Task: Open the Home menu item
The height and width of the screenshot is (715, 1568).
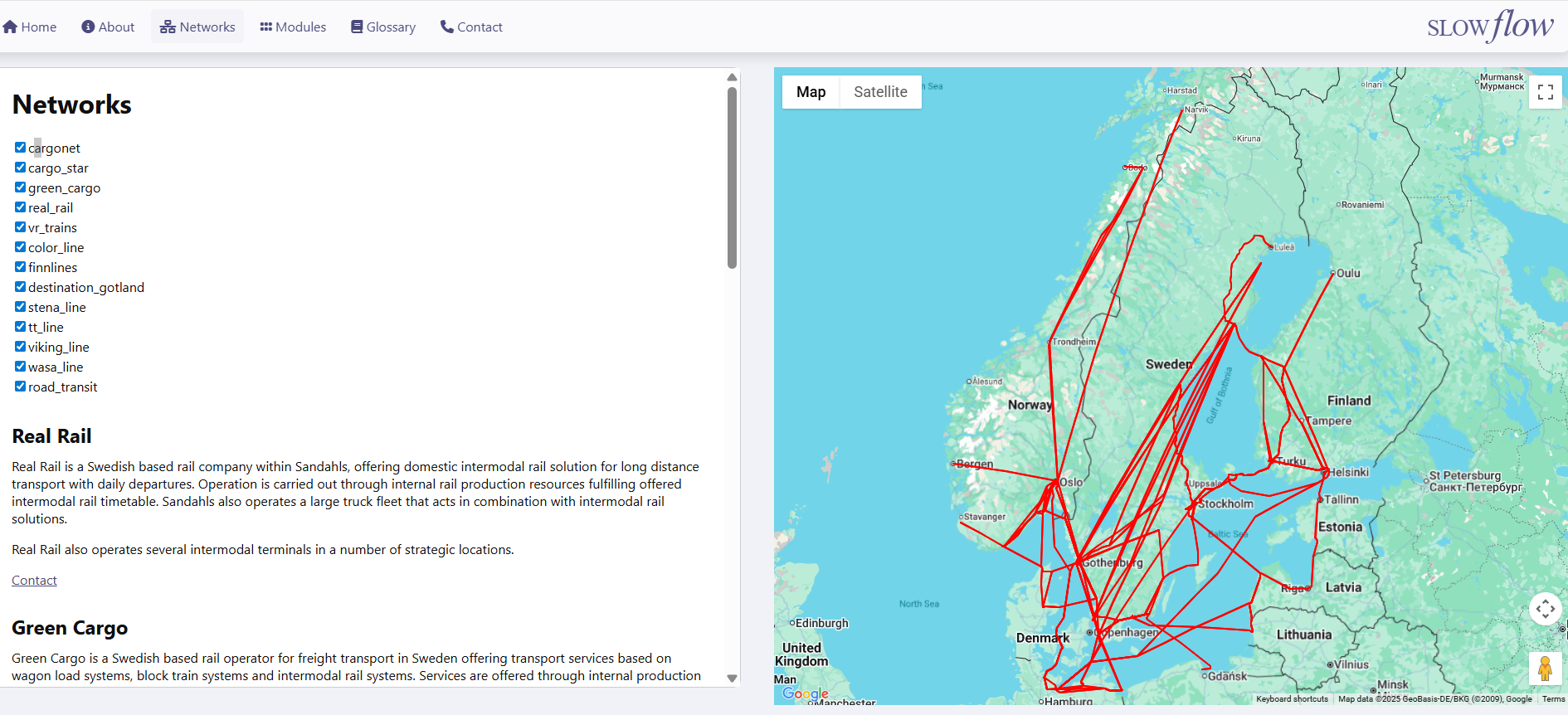Action: (30, 27)
